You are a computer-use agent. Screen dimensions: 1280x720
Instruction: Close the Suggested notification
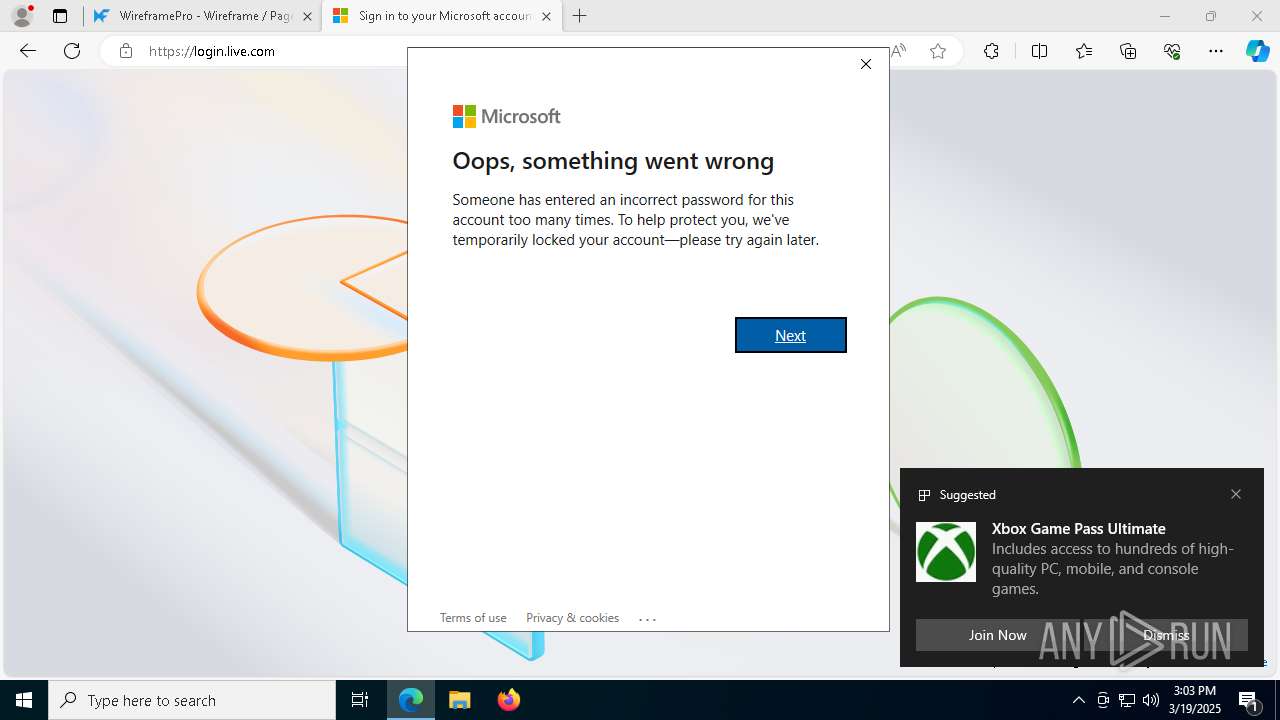(x=1236, y=494)
